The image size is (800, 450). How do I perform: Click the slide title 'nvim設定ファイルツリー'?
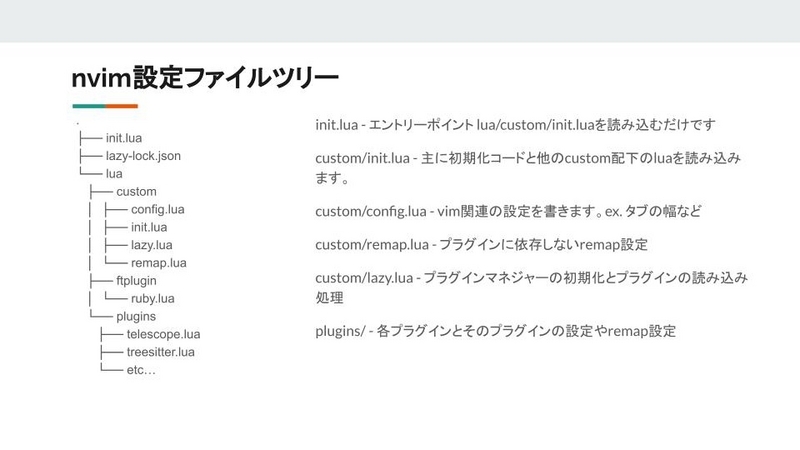(x=205, y=78)
